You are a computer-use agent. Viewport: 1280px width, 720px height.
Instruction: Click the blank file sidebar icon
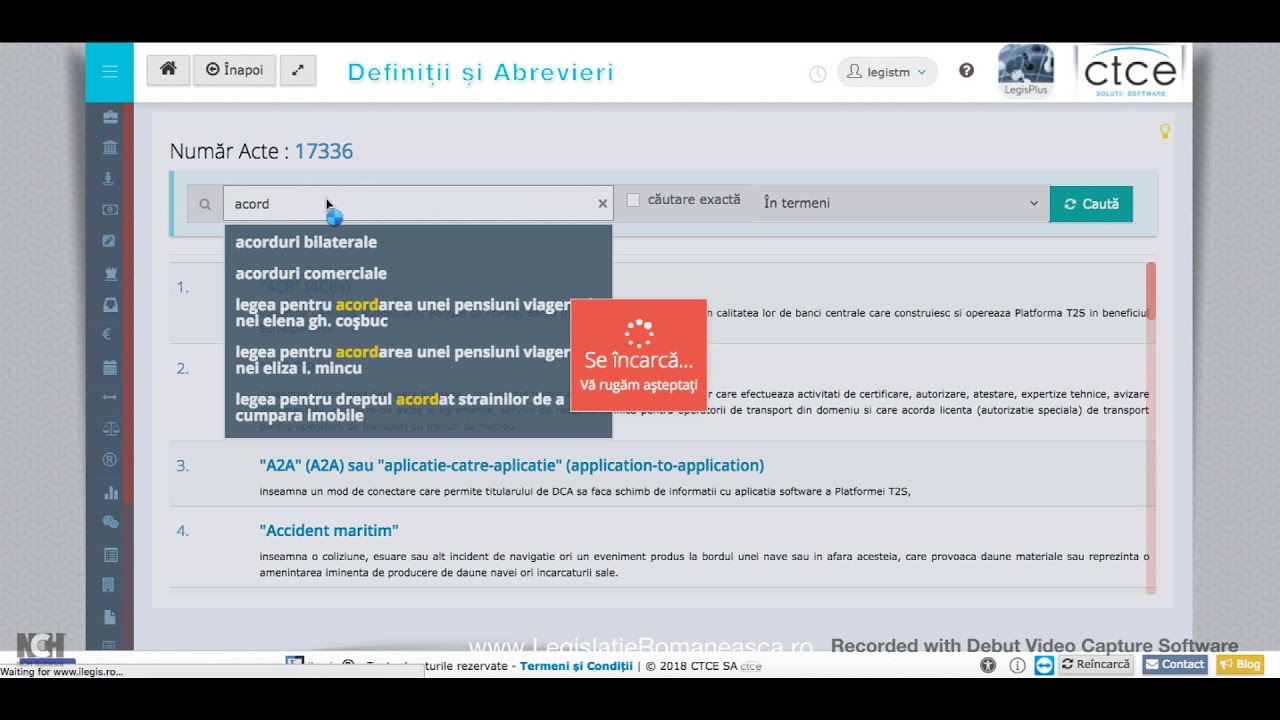(x=110, y=617)
